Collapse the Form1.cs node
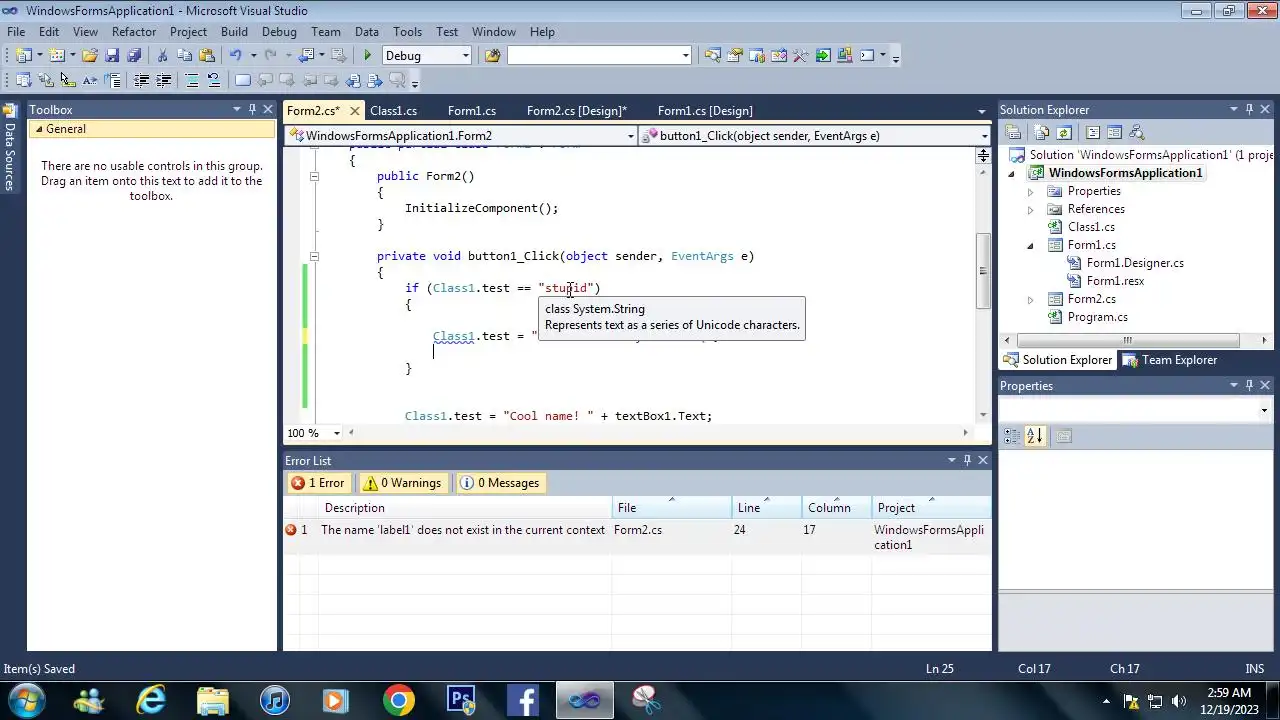 tap(1030, 245)
